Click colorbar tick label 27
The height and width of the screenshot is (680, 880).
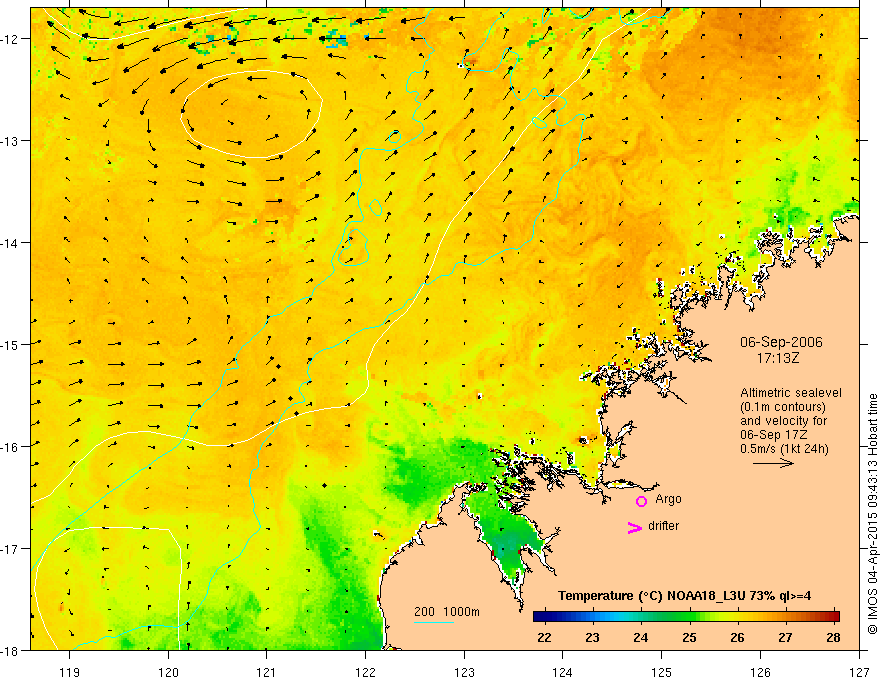pyautogui.click(x=785, y=637)
